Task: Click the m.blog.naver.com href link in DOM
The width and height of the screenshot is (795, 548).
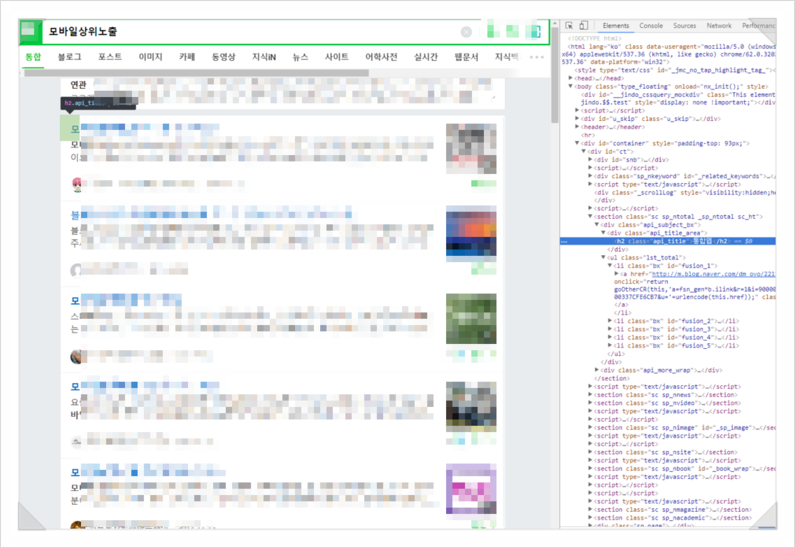Action: coord(713,274)
